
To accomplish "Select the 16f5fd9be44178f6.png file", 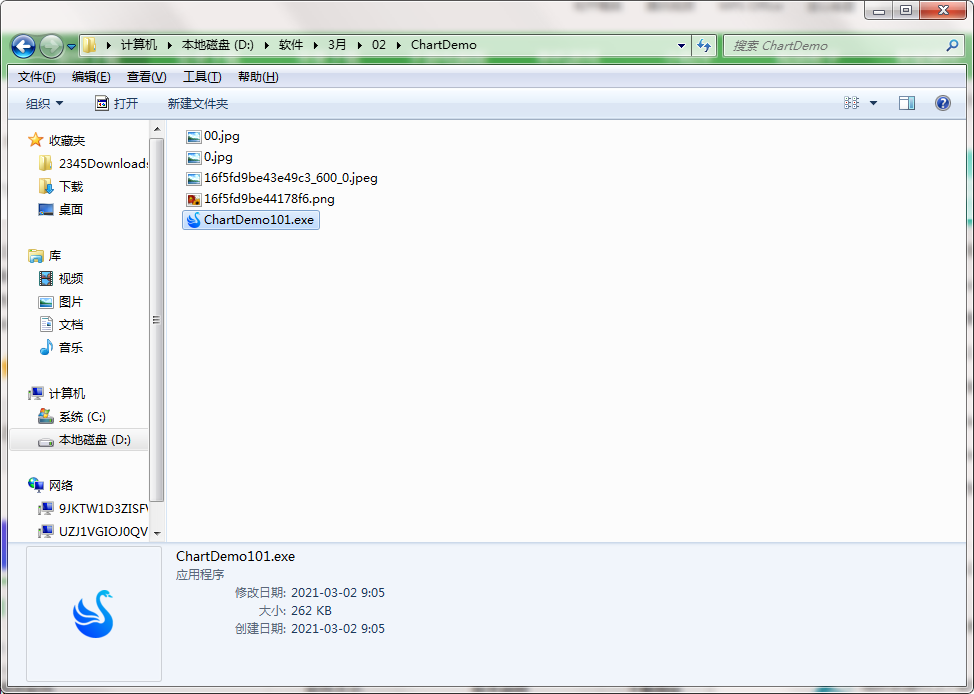I will (x=268, y=199).
